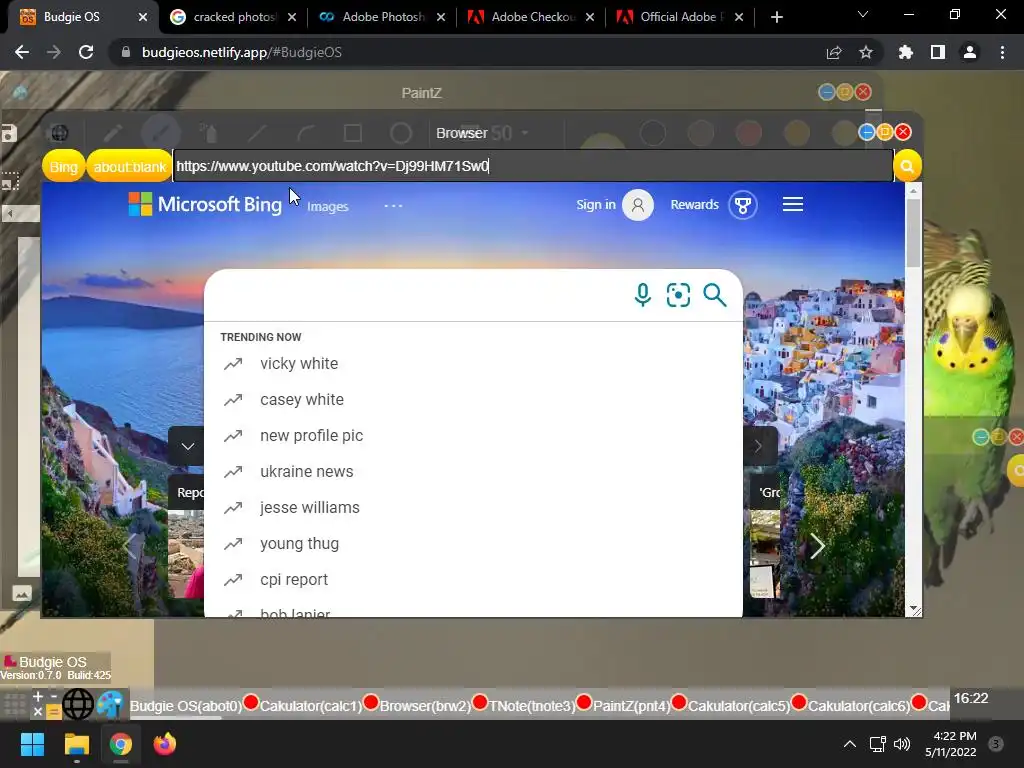Image resolution: width=1024 pixels, height=768 pixels.
Task: Click the about:blank bookmark button
Action: [x=129, y=167]
